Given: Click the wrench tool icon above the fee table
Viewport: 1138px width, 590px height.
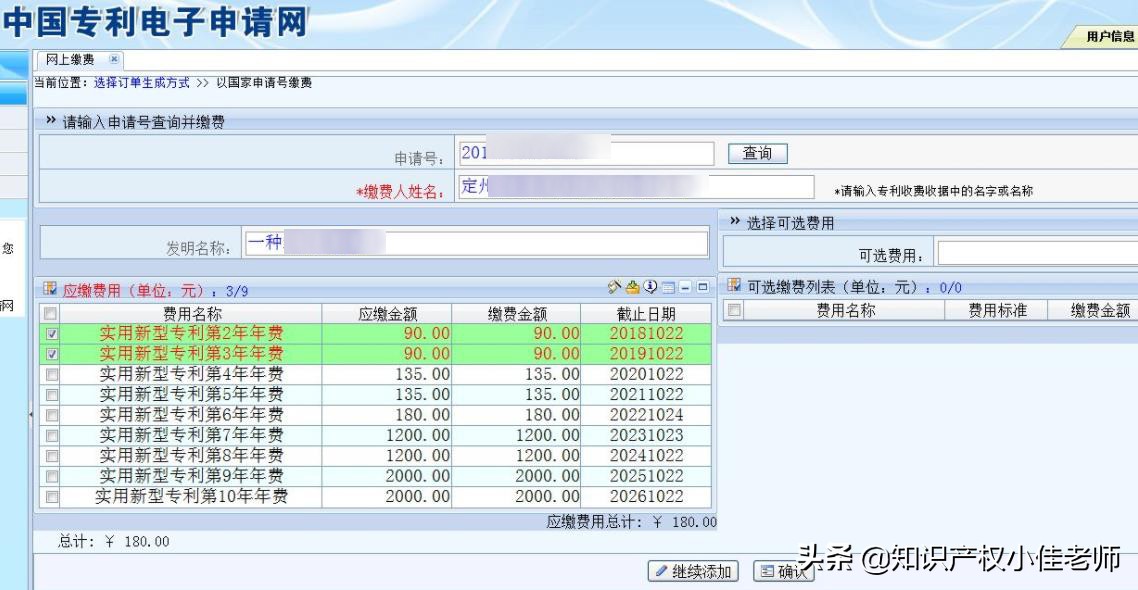Looking at the screenshot, I should (x=615, y=285).
